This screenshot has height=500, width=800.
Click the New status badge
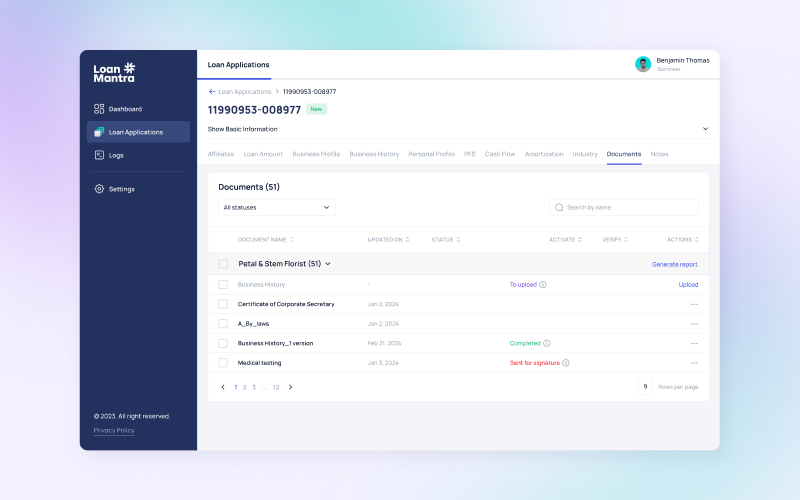pos(316,109)
